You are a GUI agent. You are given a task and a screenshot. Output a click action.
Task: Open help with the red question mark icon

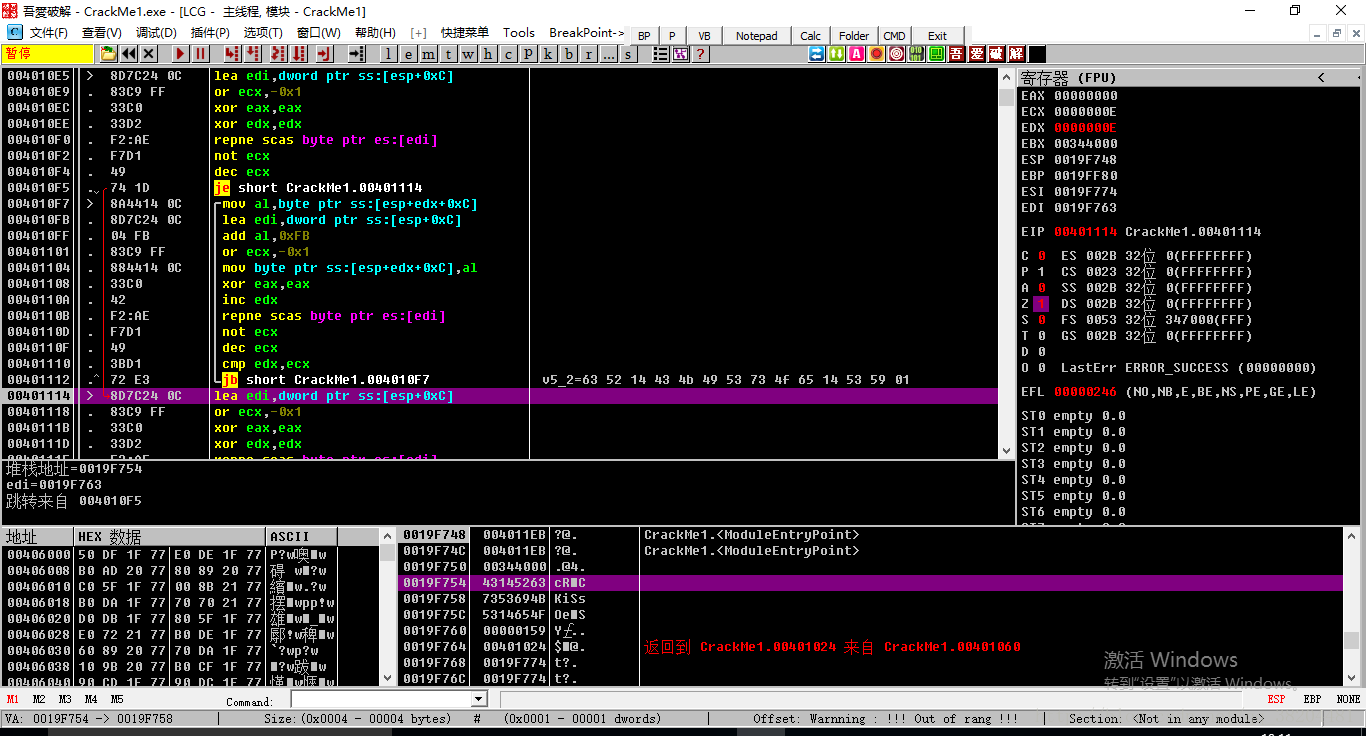(x=700, y=54)
